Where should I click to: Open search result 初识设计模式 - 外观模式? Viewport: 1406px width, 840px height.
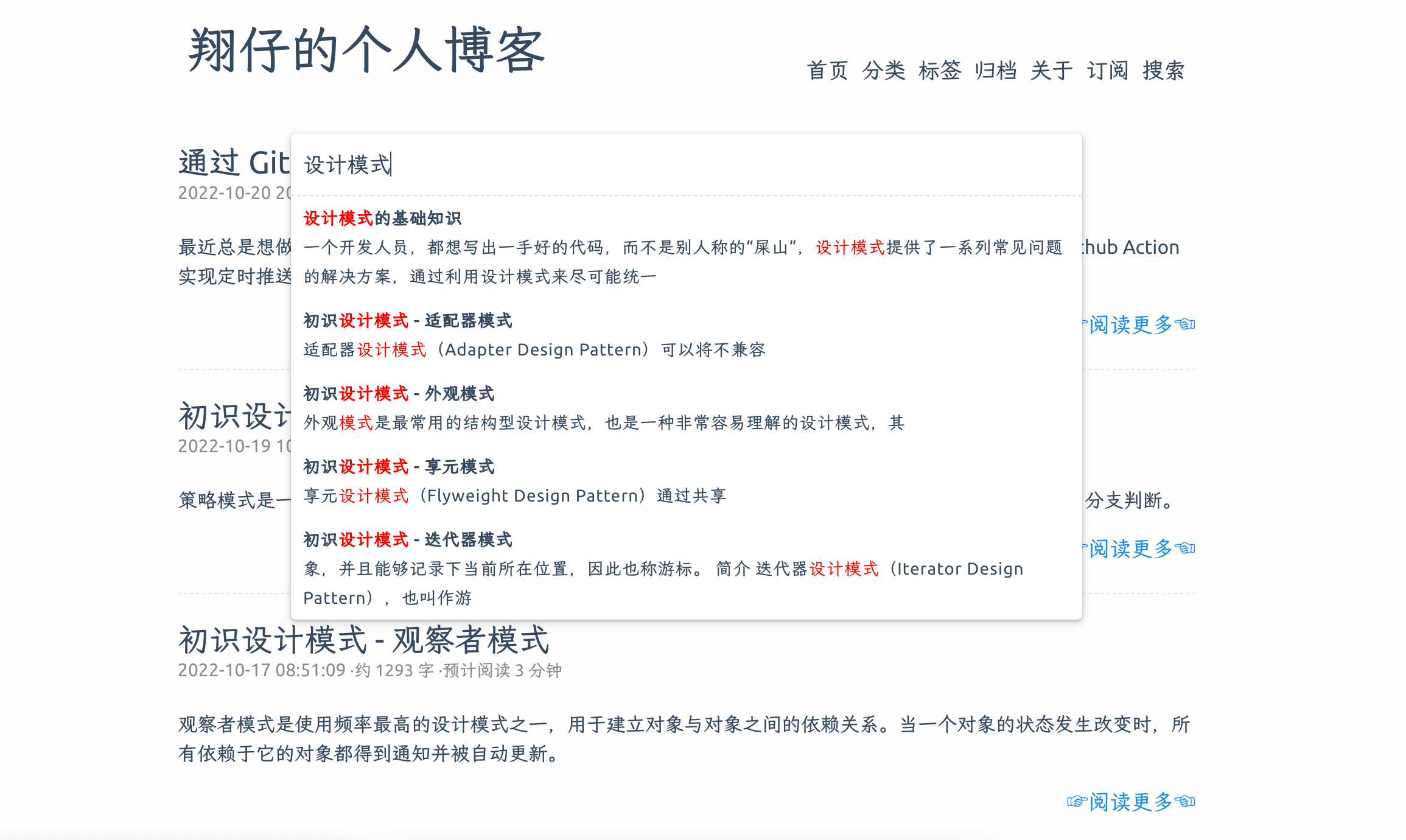tap(399, 394)
